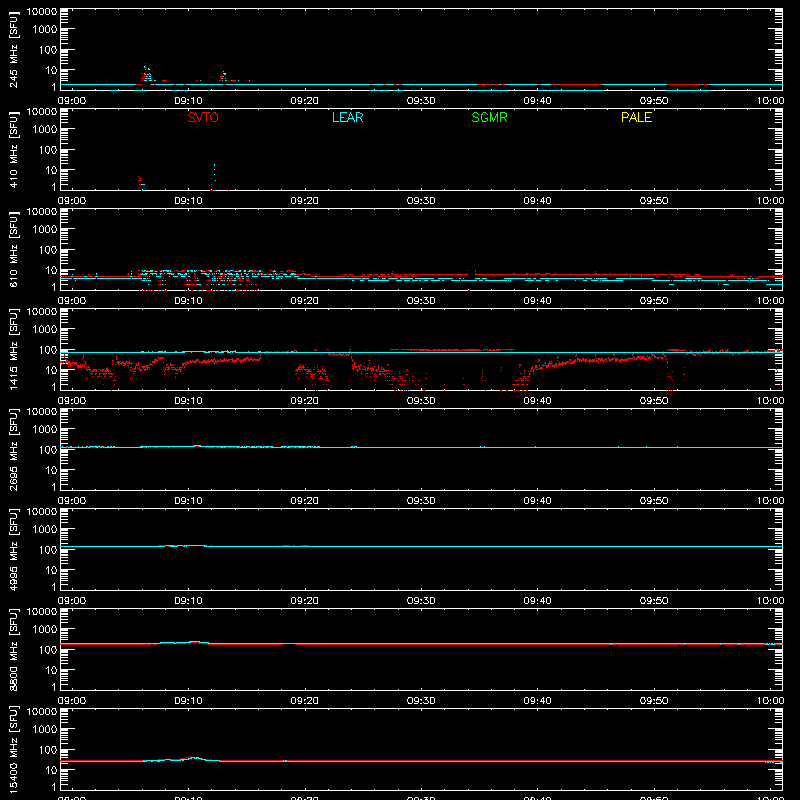Click 09:40 time label below 610 MHz panel
The height and width of the screenshot is (800, 800).
pyautogui.click(x=537, y=301)
